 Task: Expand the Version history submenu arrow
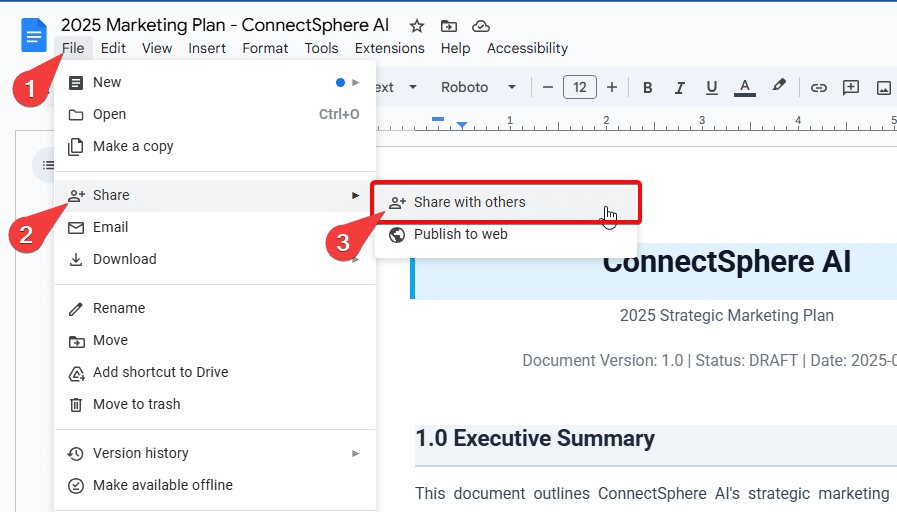point(355,454)
